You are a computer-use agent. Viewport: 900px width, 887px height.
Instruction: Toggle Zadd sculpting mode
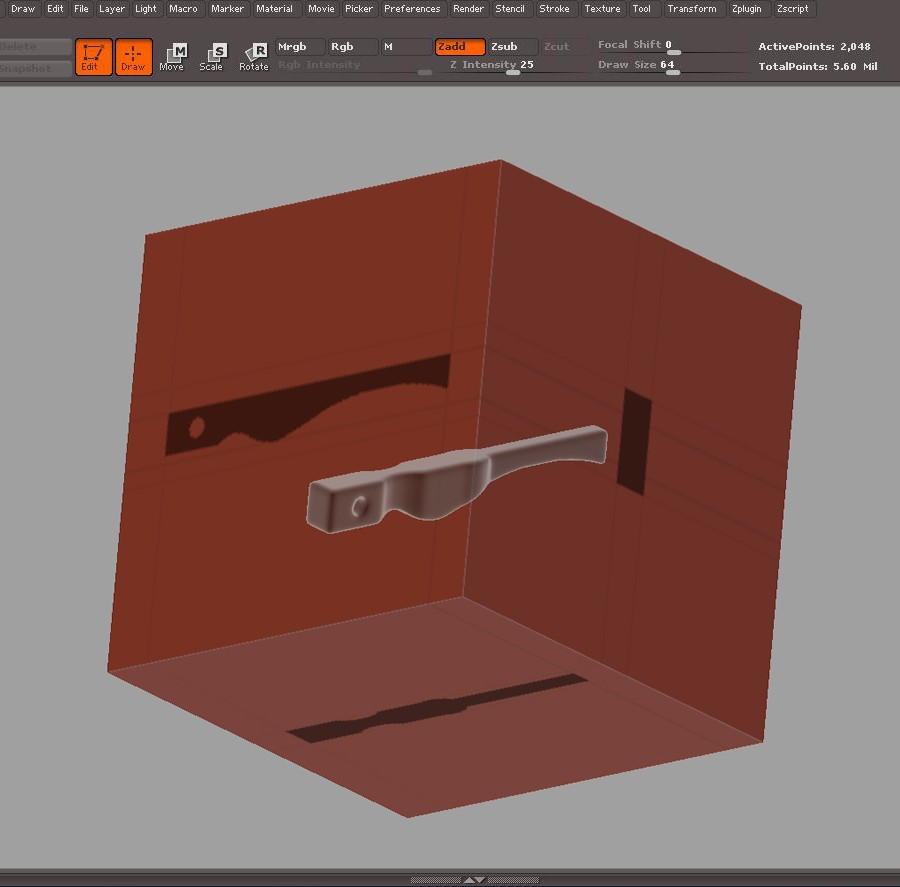(460, 47)
